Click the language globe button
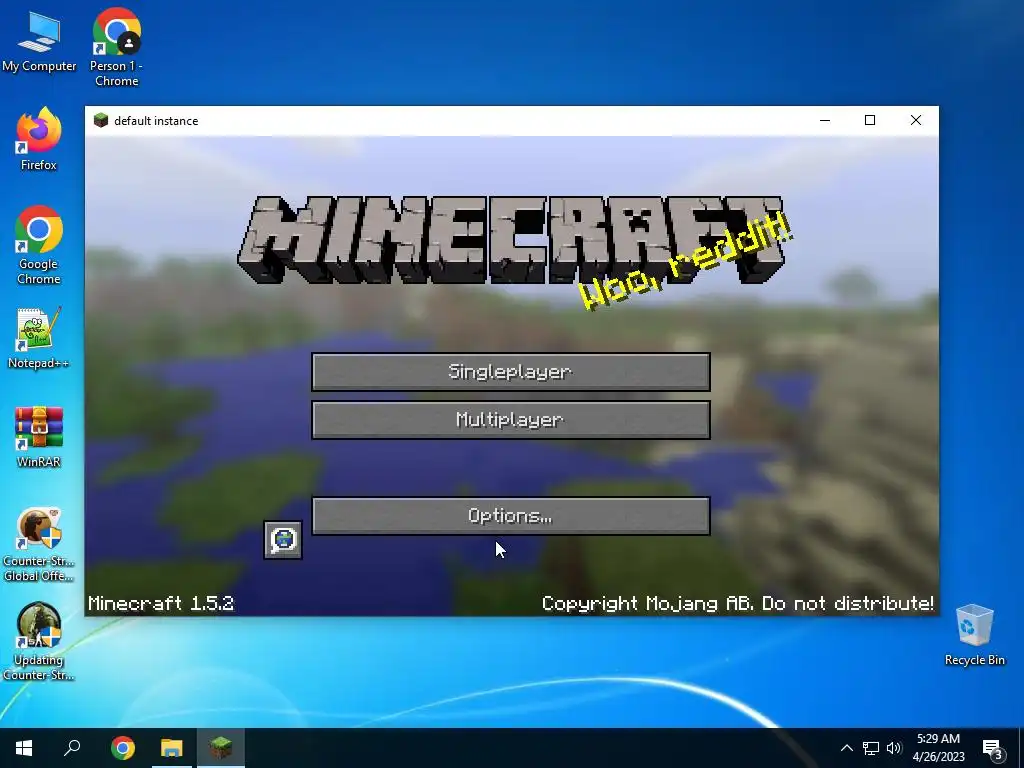The width and height of the screenshot is (1024, 768). tap(283, 539)
